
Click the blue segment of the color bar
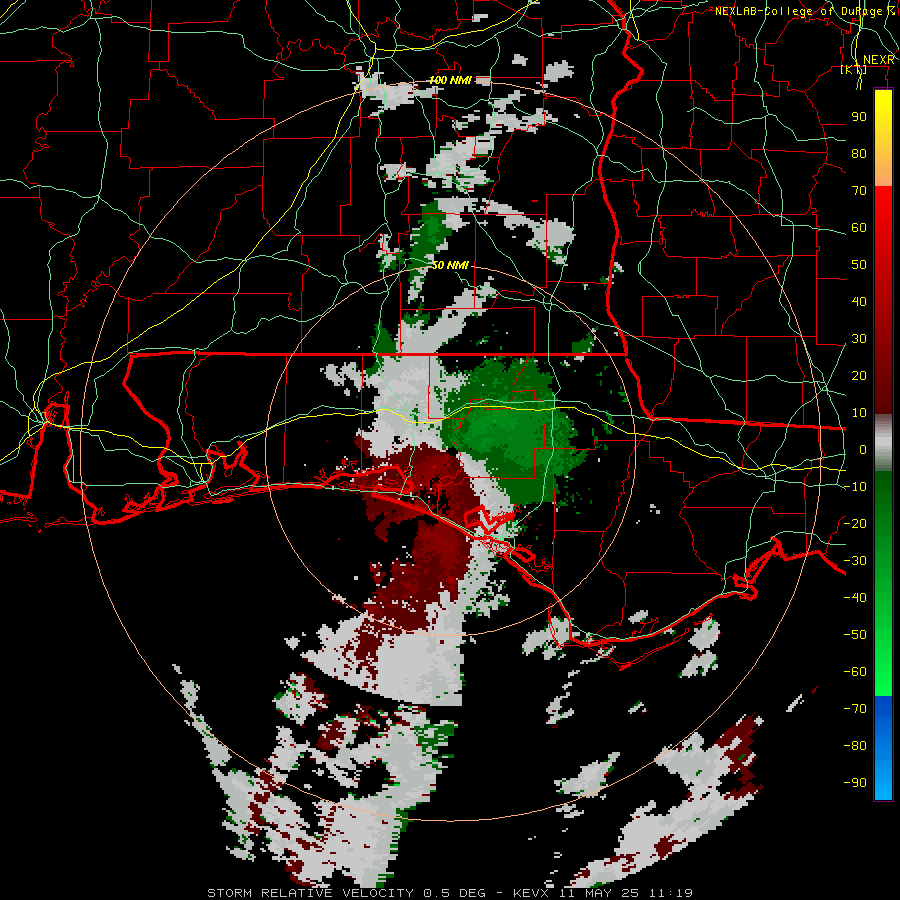[x=883, y=748]
